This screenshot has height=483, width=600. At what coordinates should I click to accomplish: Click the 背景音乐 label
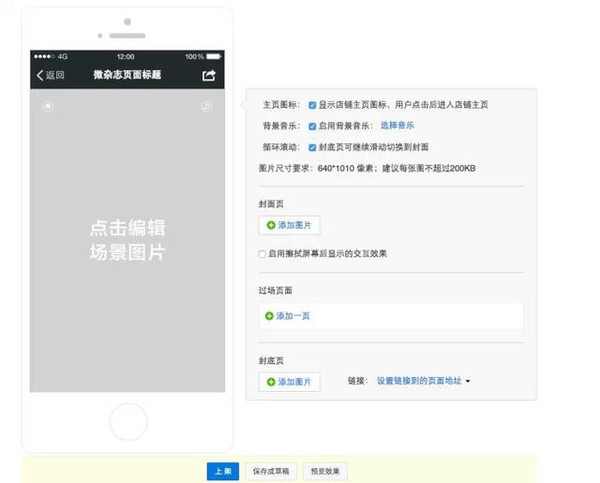click(281, 126)
